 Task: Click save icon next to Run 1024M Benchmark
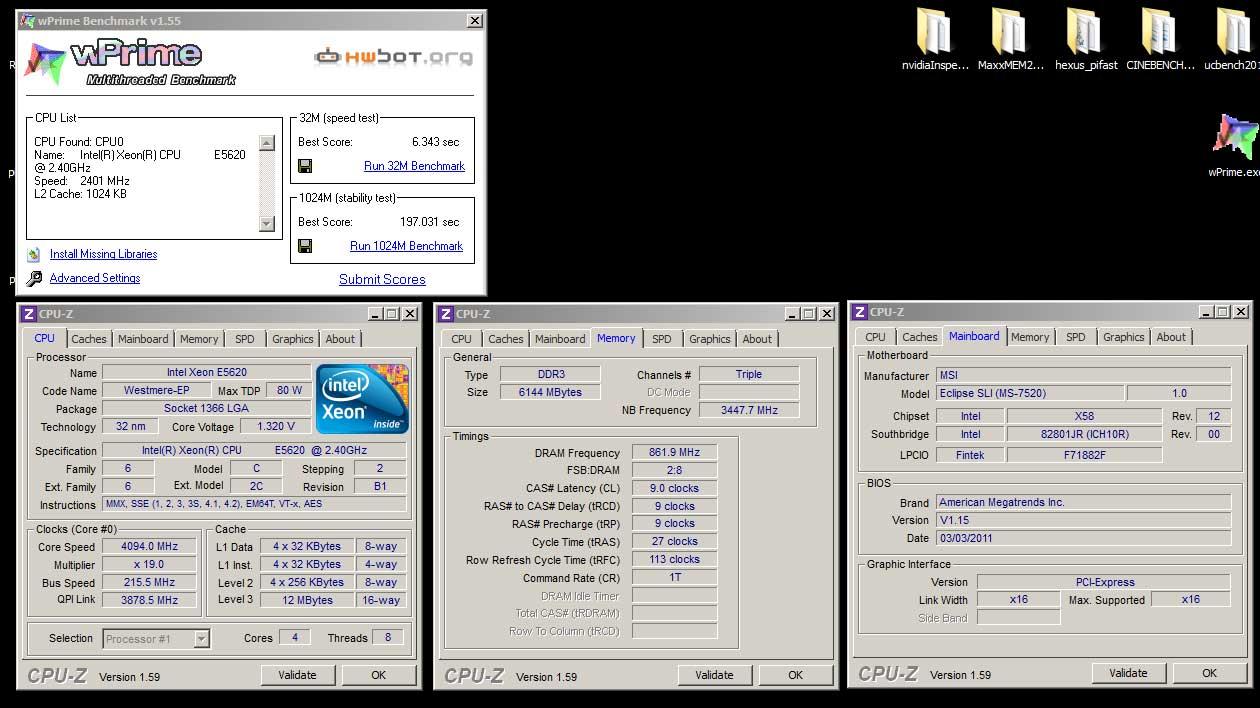[x=305, y=246]
